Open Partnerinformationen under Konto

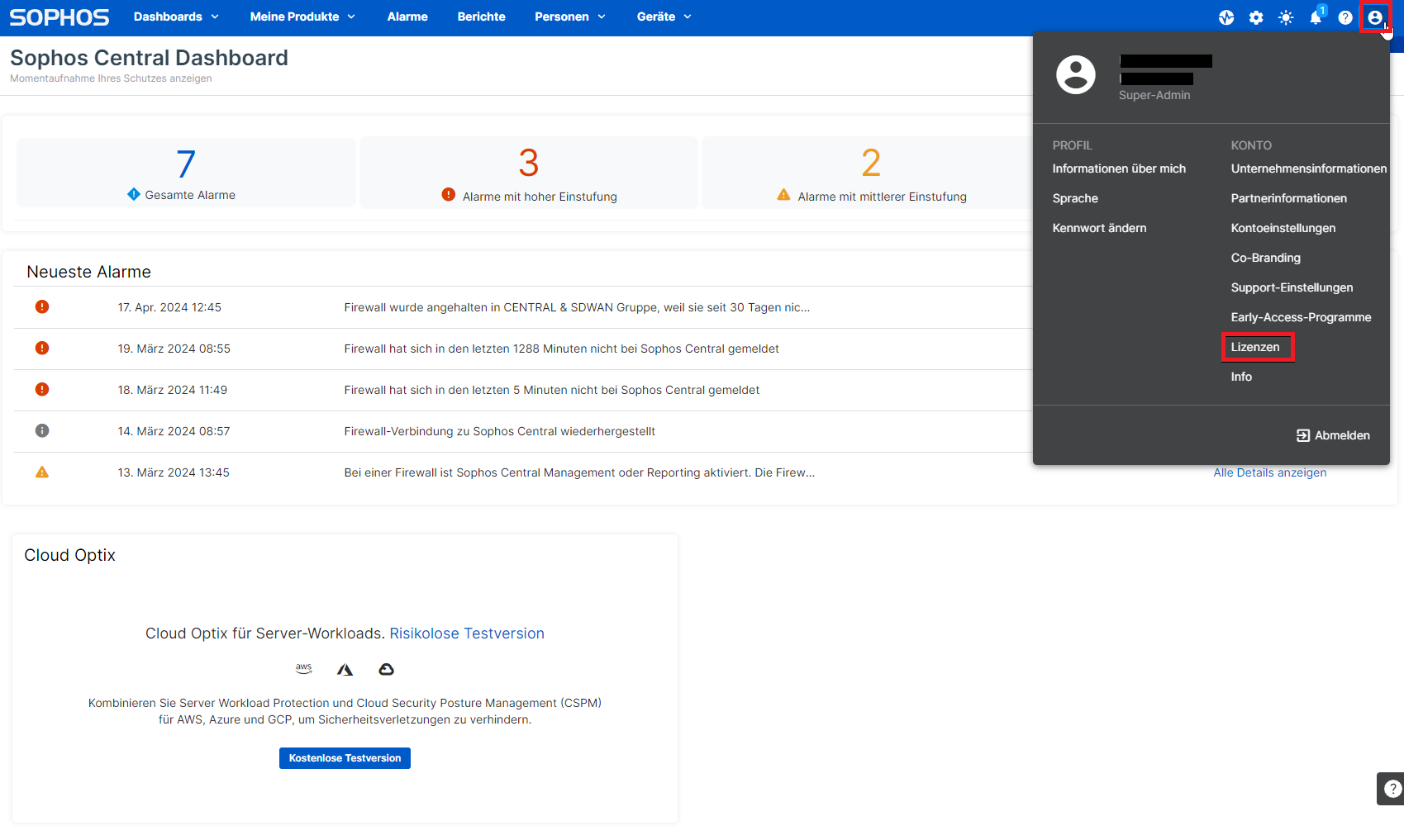1289,198
